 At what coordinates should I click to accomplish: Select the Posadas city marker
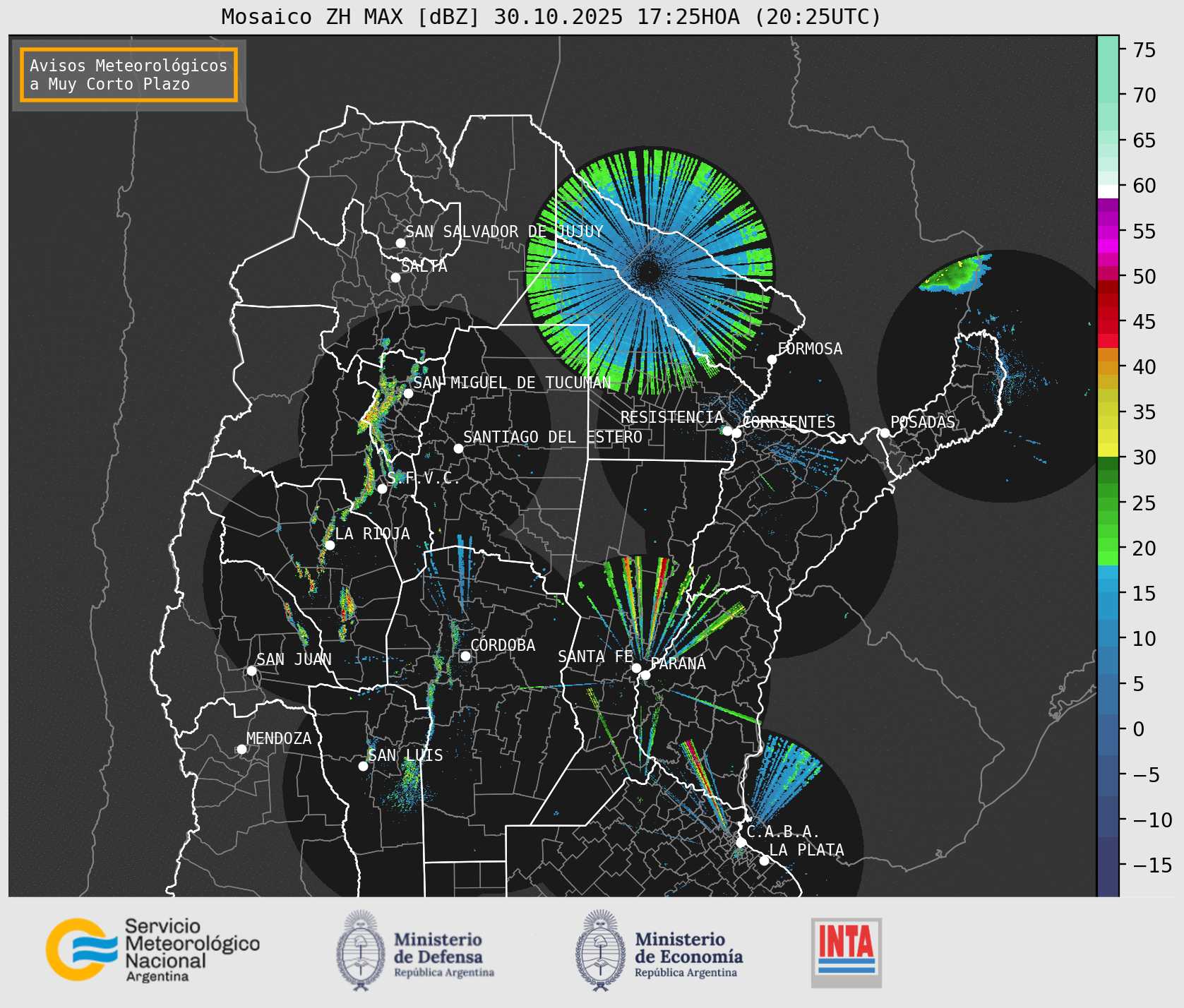click(x=884, y=433)
